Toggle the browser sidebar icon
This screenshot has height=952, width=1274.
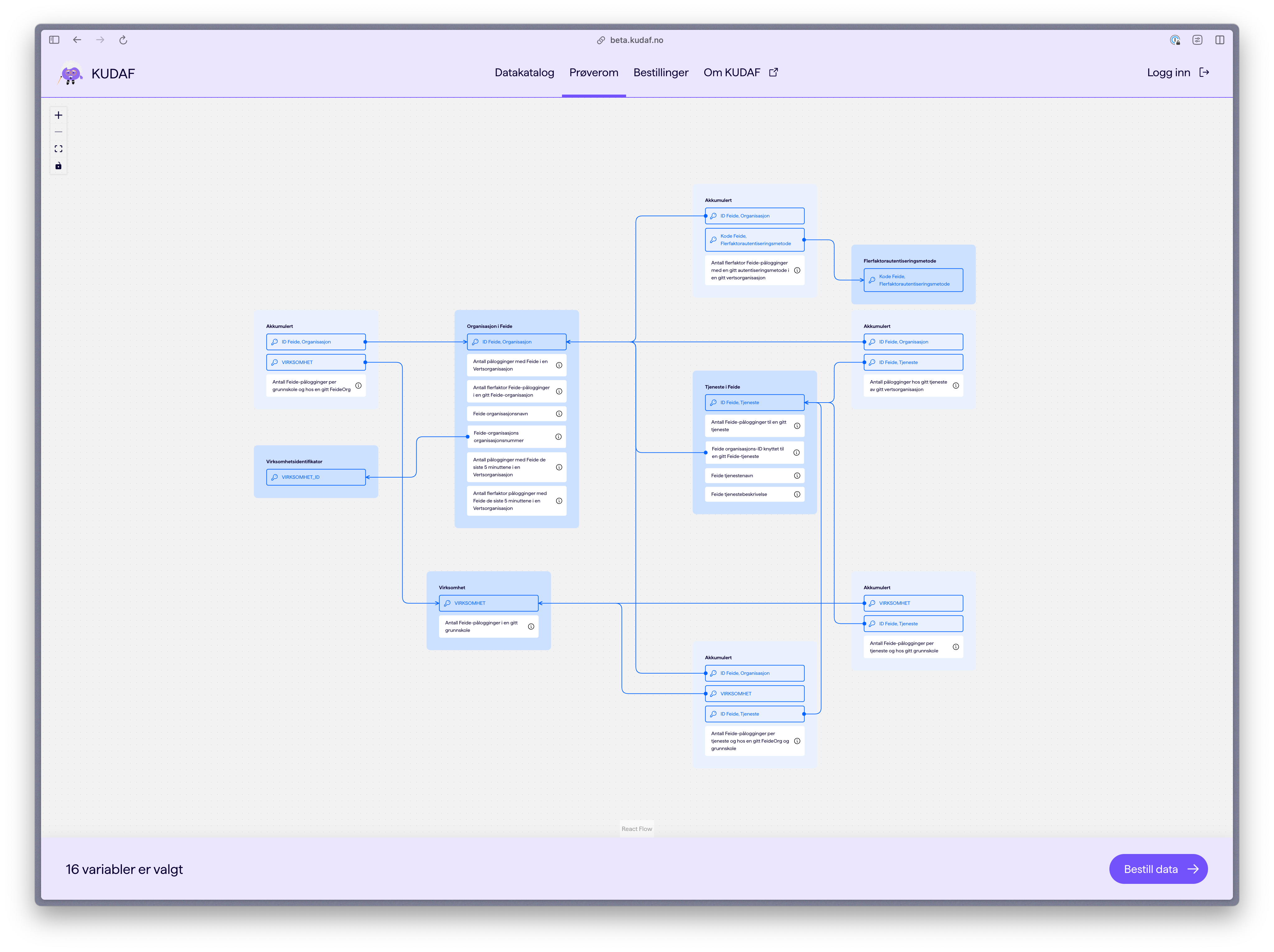point(54,40)
